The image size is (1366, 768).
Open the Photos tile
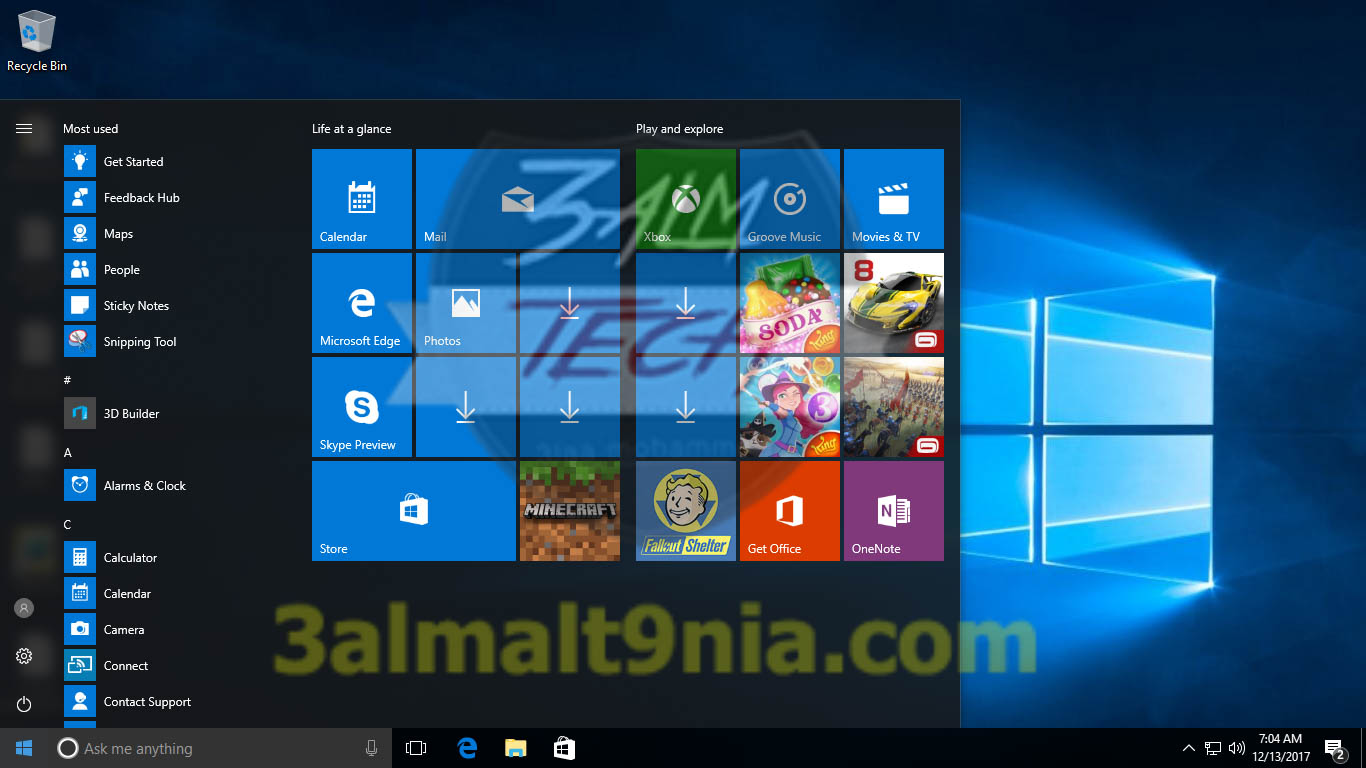point(466,303)
